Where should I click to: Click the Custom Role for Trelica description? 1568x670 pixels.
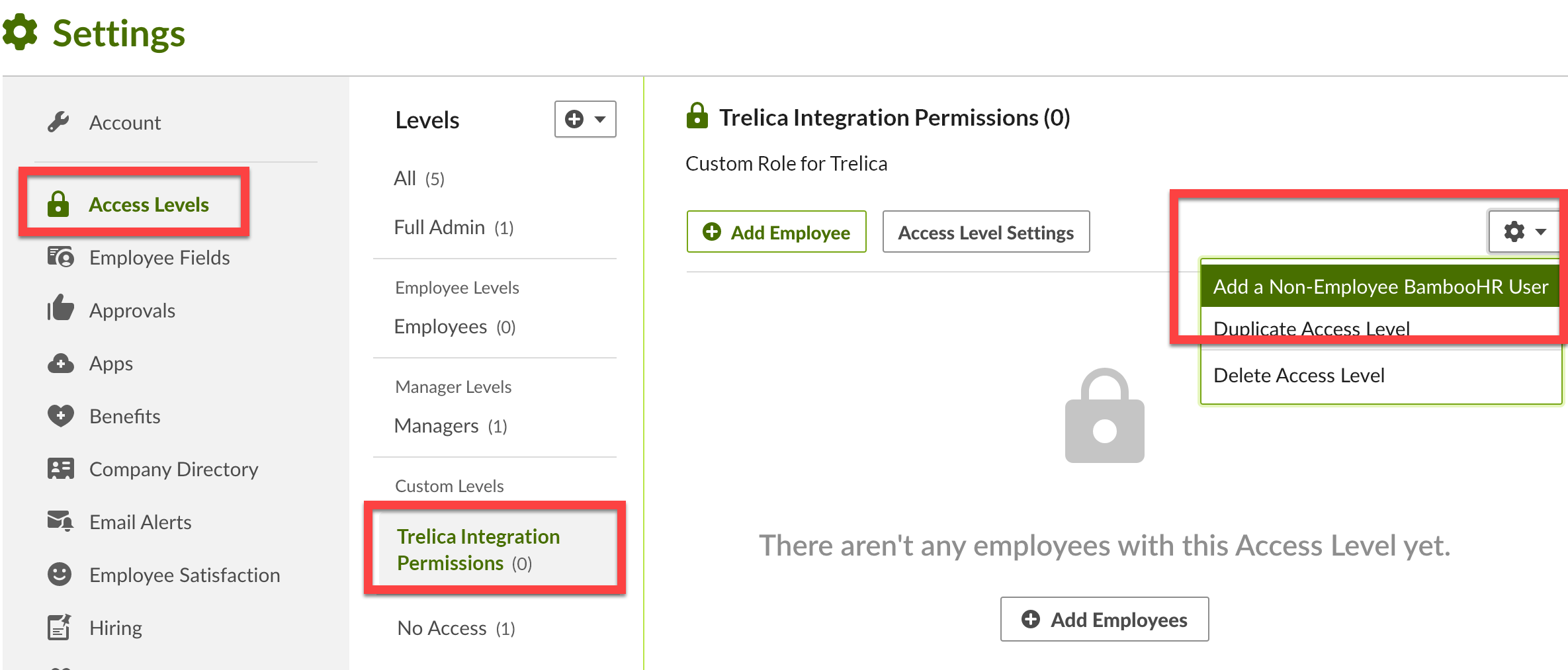click(786, 163)
